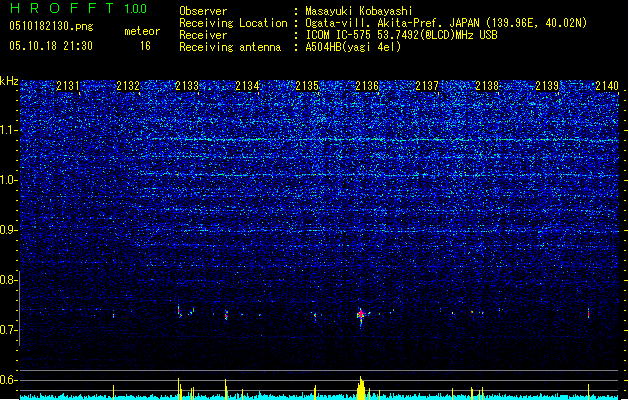Select the A504HB(yagi 4el) antenna text

353,47
